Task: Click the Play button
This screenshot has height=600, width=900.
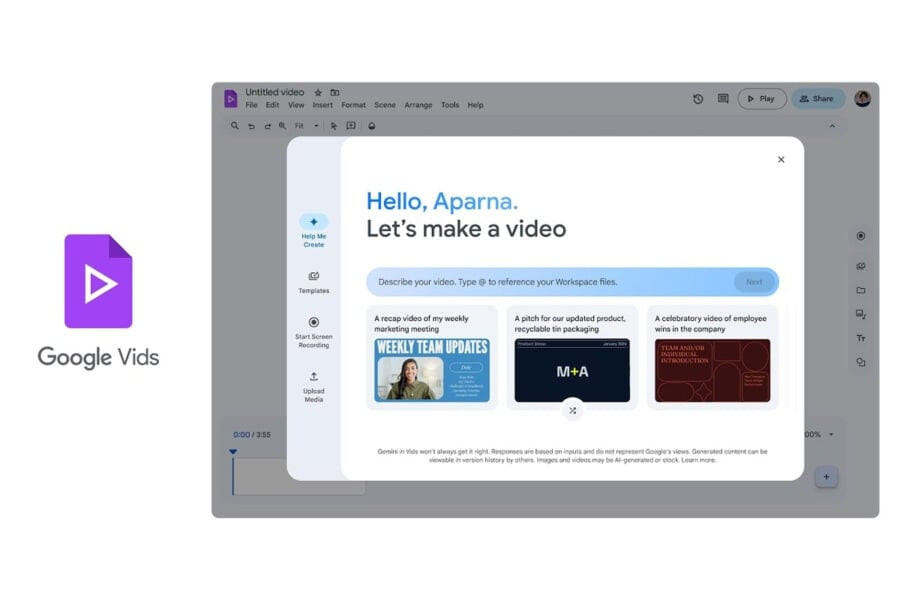Action: [x=762, y=99]
